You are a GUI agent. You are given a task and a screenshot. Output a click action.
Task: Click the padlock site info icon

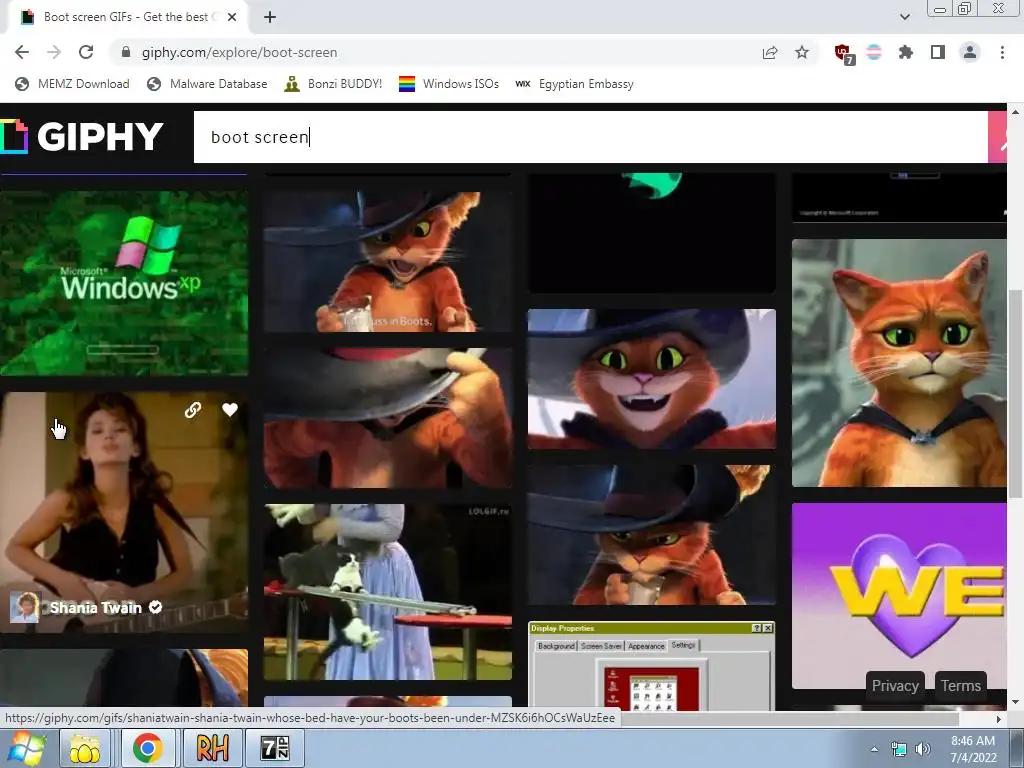126,52
